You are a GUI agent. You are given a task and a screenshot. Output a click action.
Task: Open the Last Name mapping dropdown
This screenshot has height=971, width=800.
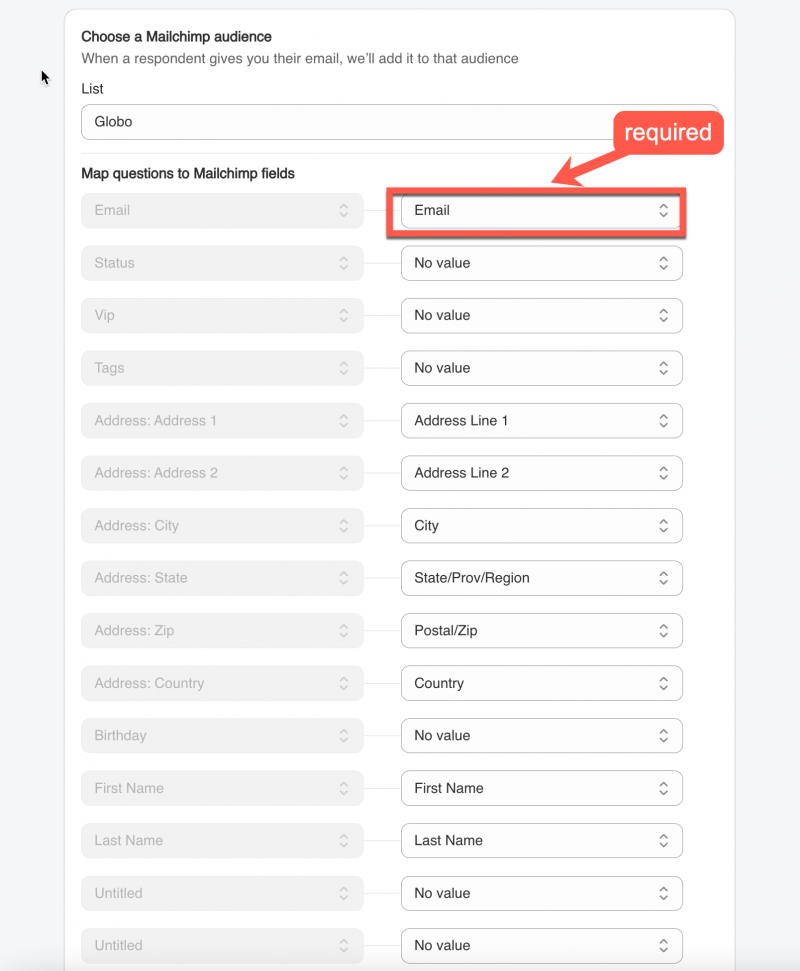(540, 840)
